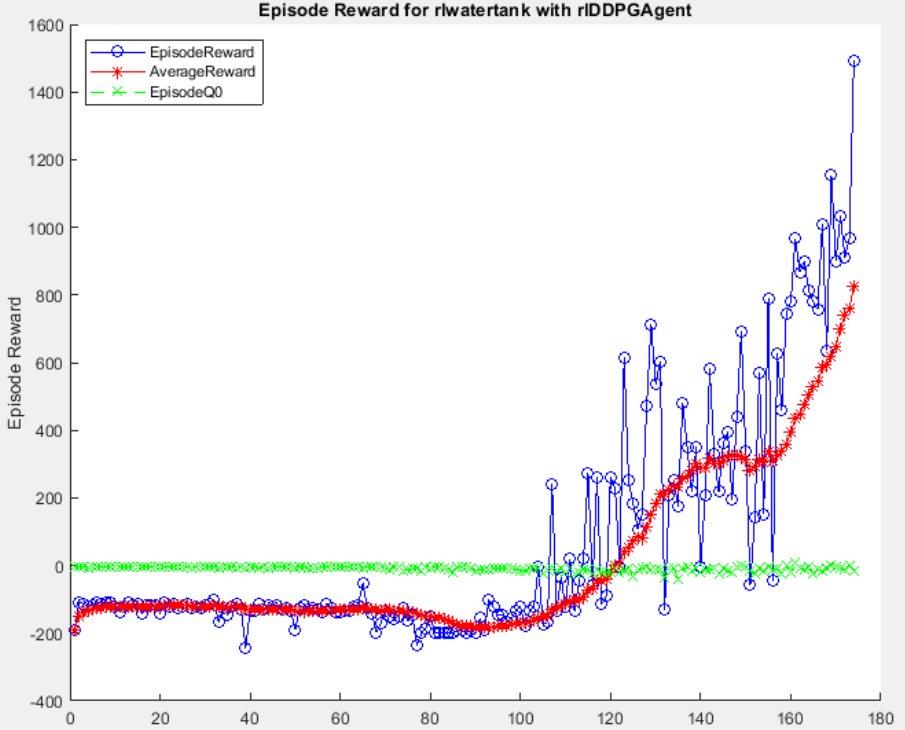
Task: Click the x-axis tick label 40
Action: click(250, 719)
